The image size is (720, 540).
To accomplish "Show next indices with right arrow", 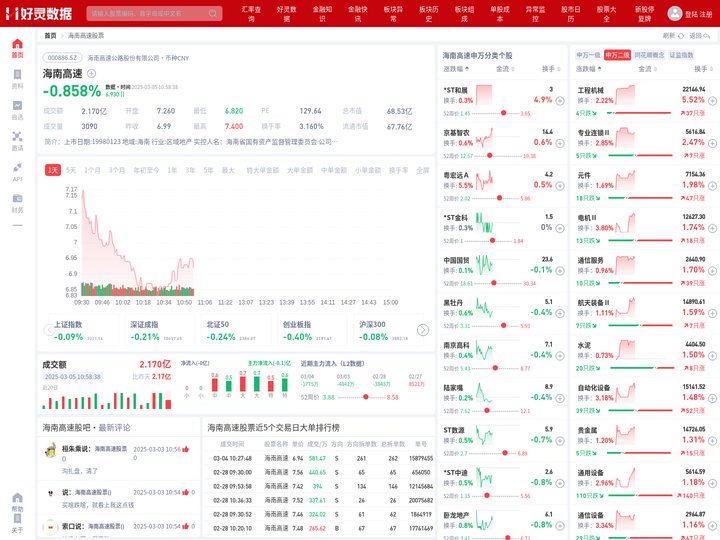I will tap(423, 330).
